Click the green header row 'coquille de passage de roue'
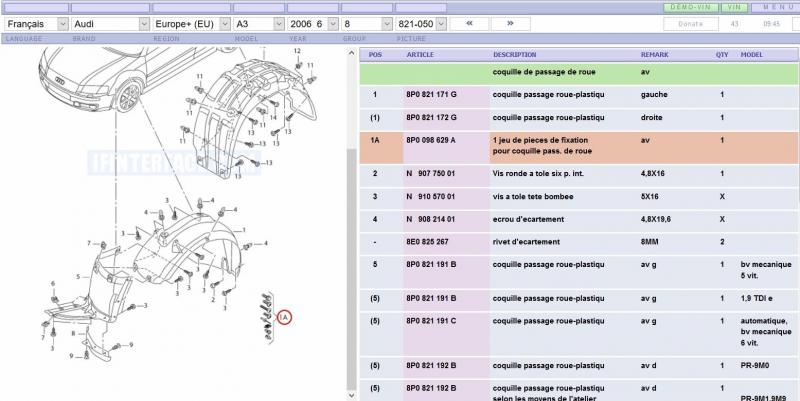Screen dimensions: 800x401 tap(579, 73)
